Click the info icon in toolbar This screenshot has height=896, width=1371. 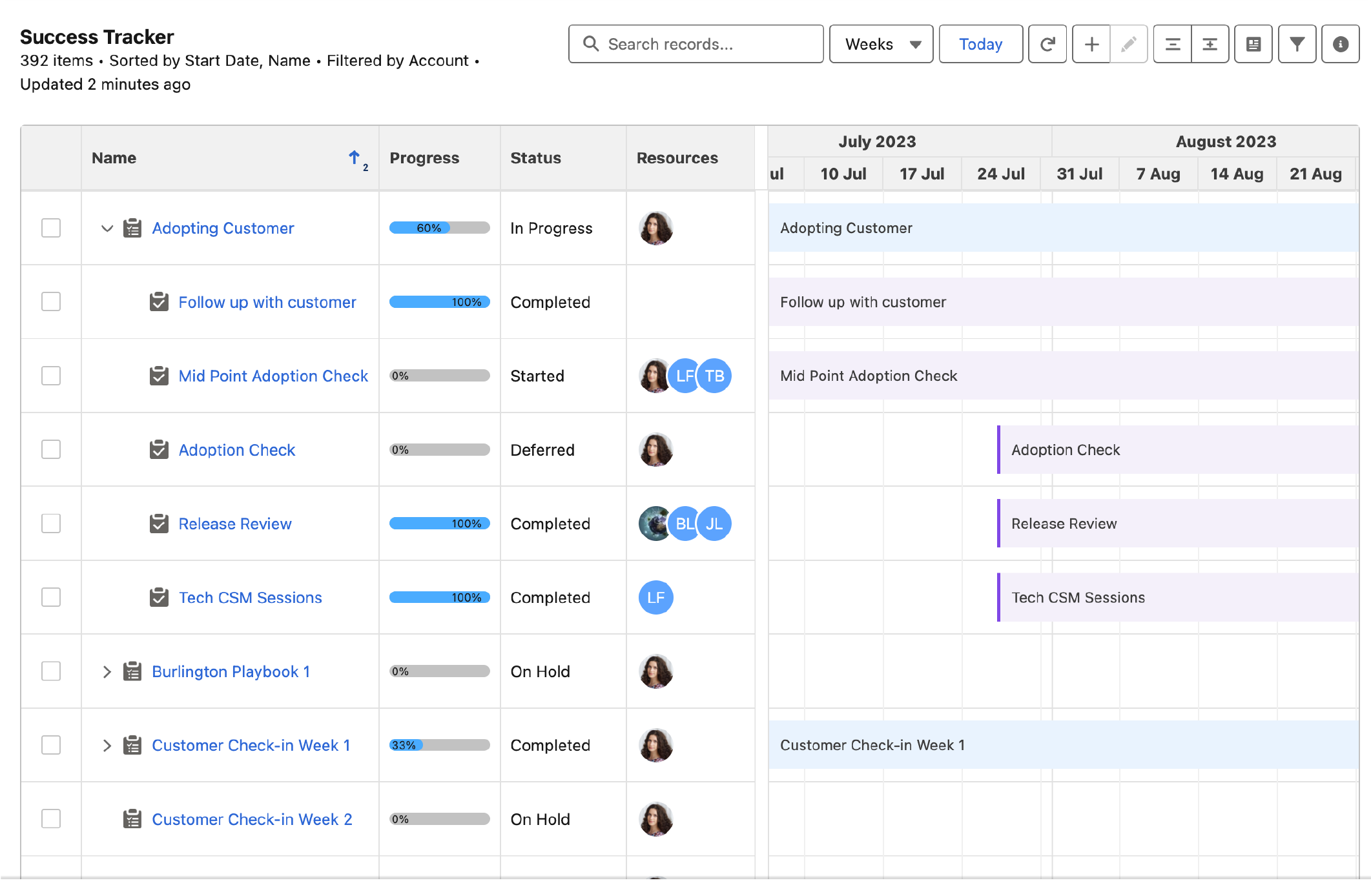(1340, 44)
